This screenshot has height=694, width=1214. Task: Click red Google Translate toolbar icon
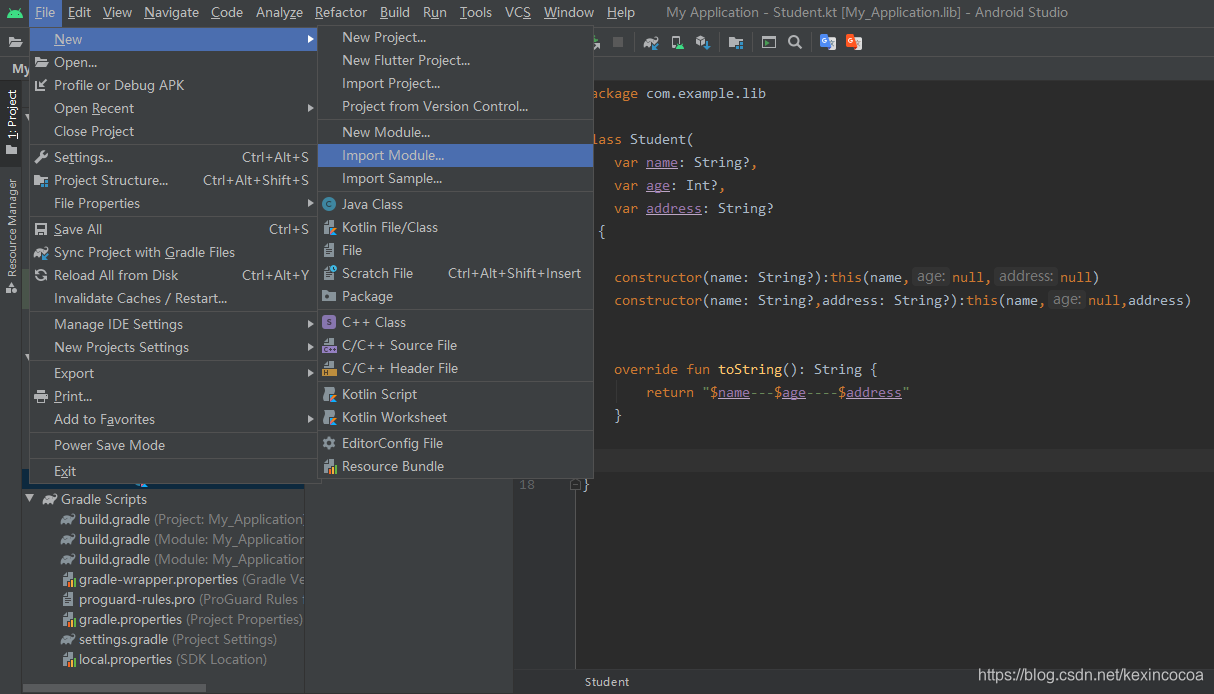tap(853, 42)
